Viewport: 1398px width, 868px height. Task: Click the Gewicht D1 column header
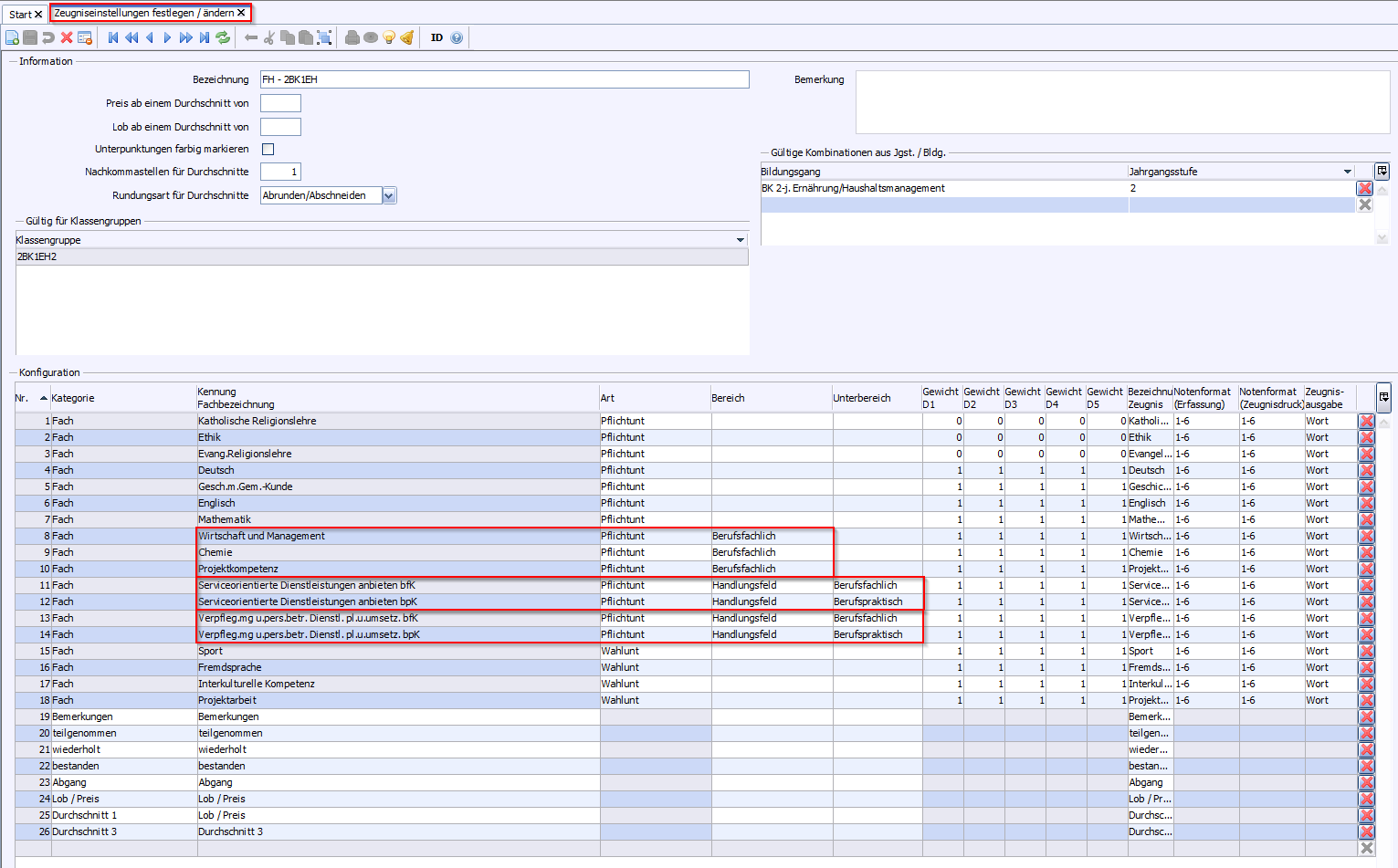coord(942,398)
